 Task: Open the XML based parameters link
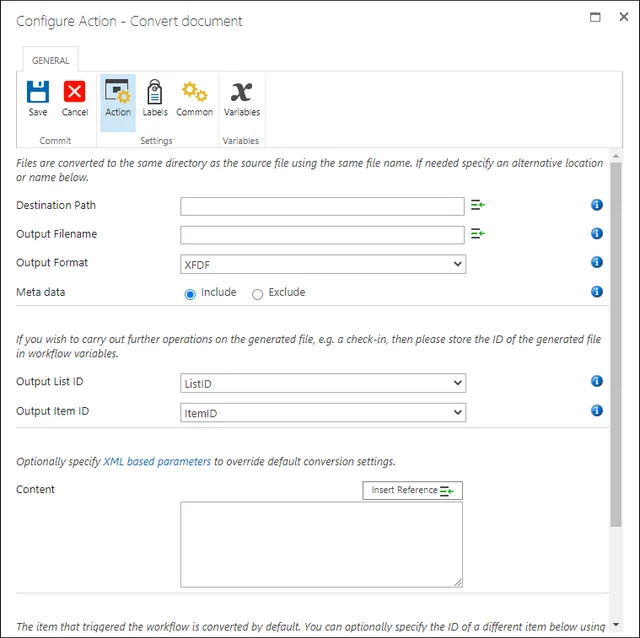point(157,461)
